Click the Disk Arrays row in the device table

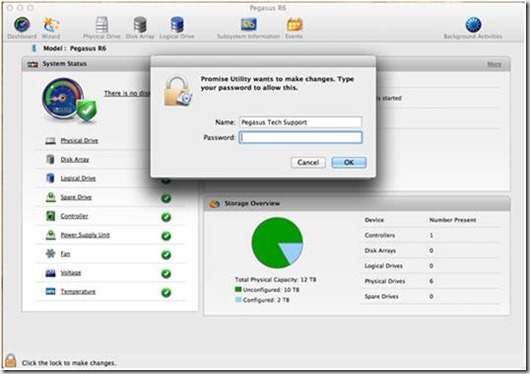430,251
